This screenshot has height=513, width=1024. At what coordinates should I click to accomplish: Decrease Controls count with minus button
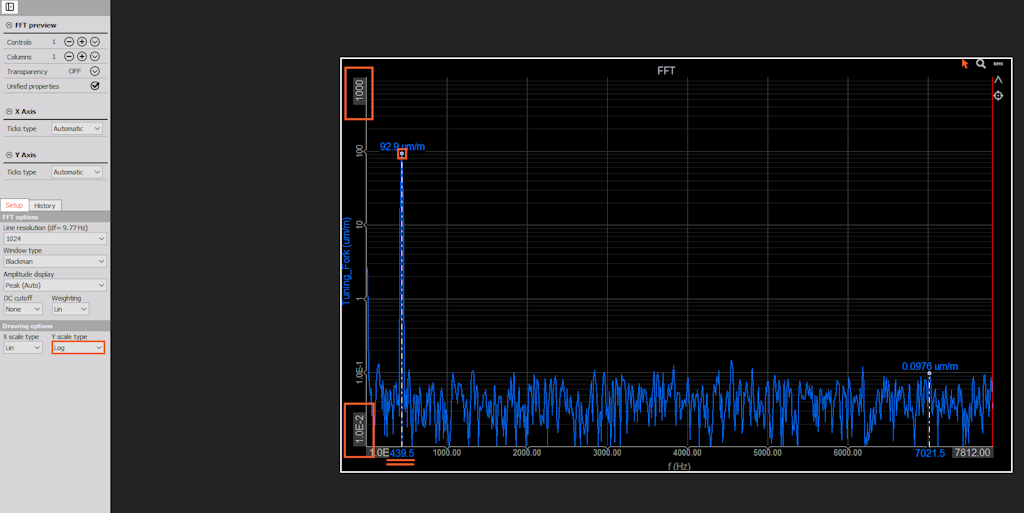click(x=69, y=42)
